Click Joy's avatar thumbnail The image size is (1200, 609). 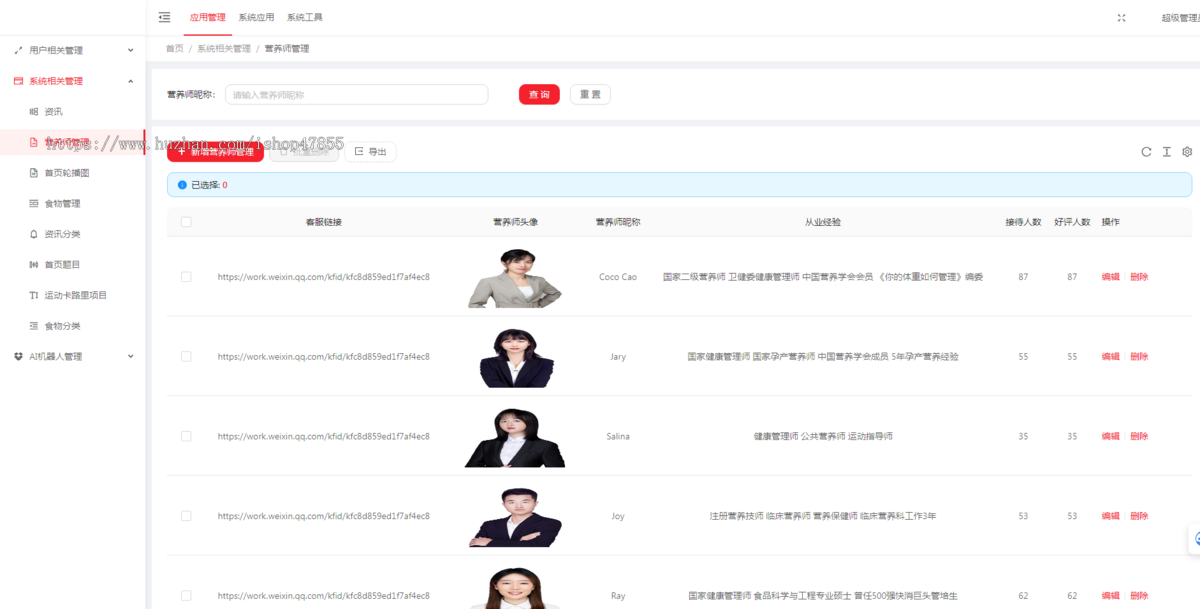pos(514,517)
